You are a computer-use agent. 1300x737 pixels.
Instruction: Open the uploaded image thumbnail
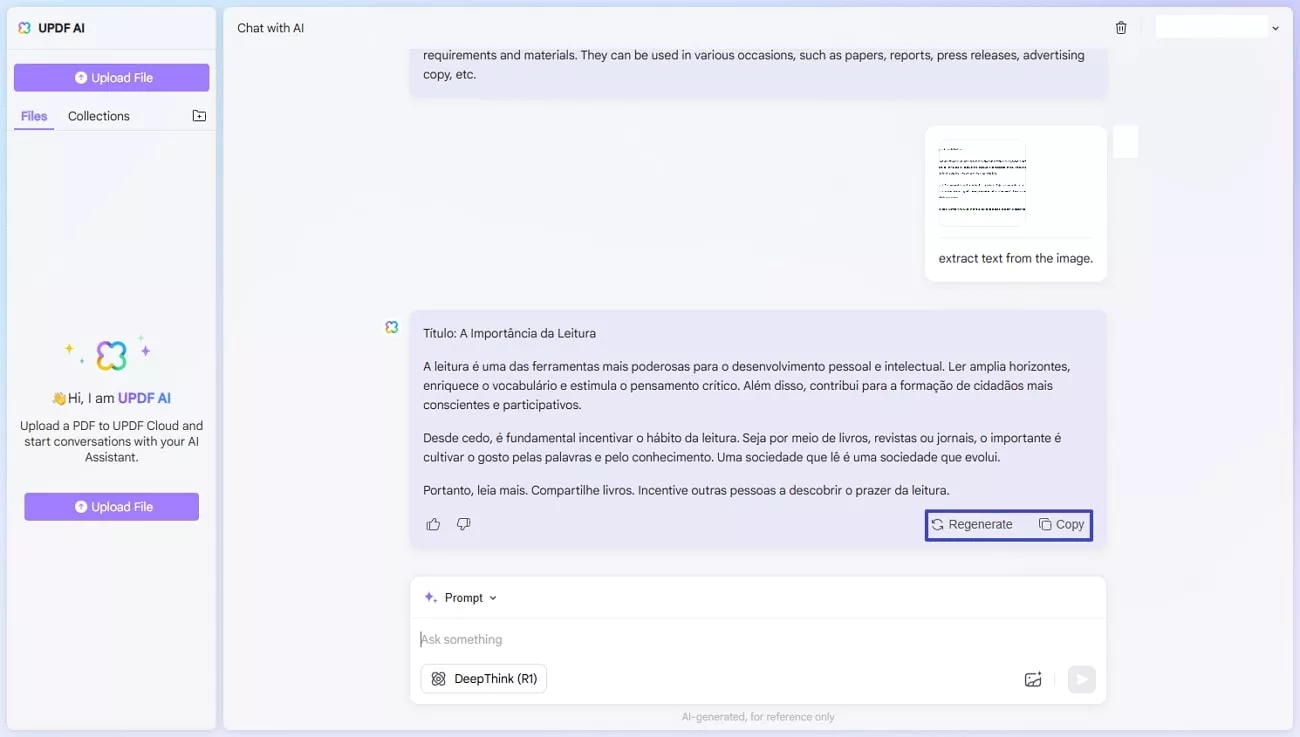click(982, 183)
